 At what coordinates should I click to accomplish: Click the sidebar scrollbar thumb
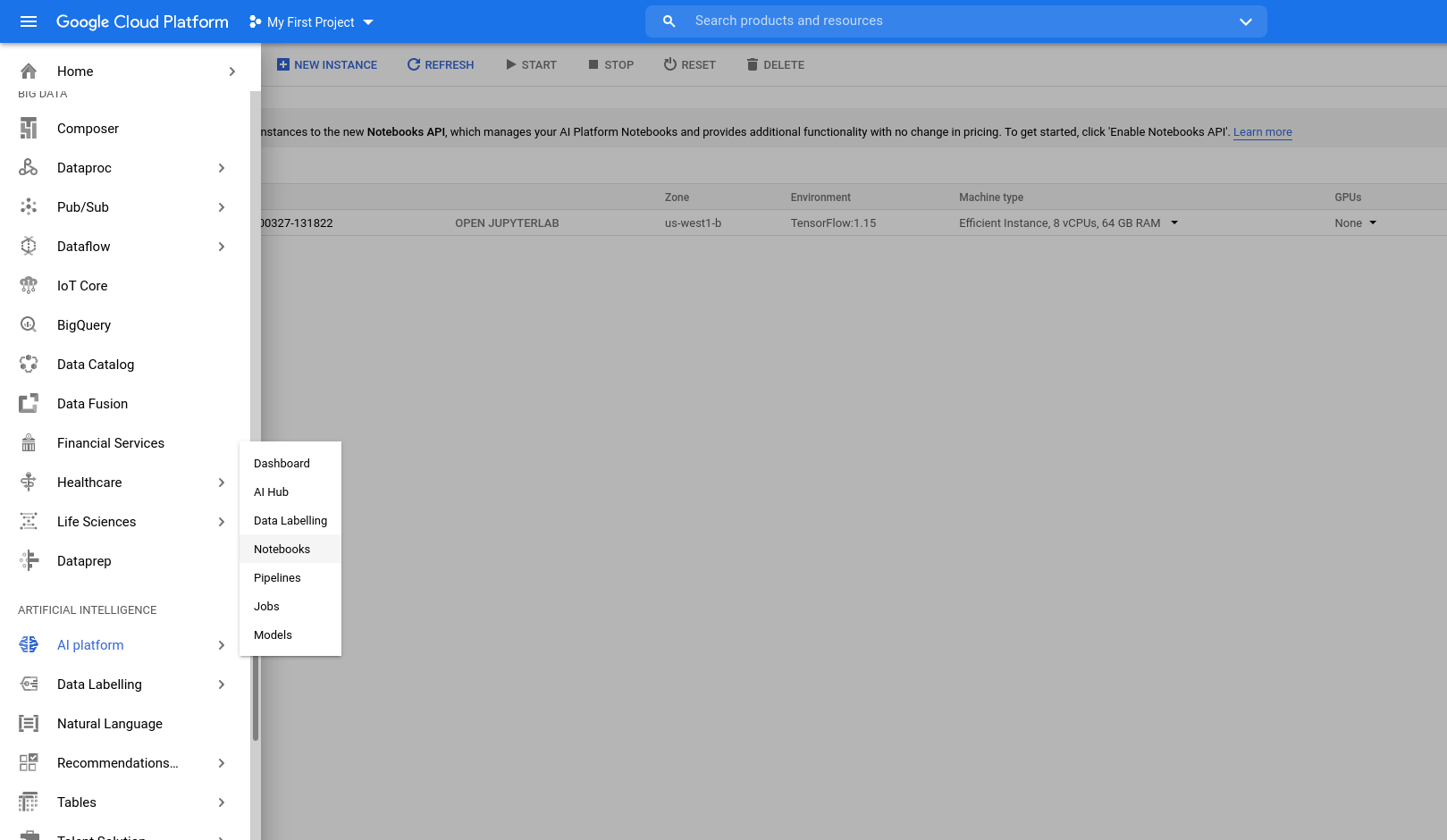[256, 699]
